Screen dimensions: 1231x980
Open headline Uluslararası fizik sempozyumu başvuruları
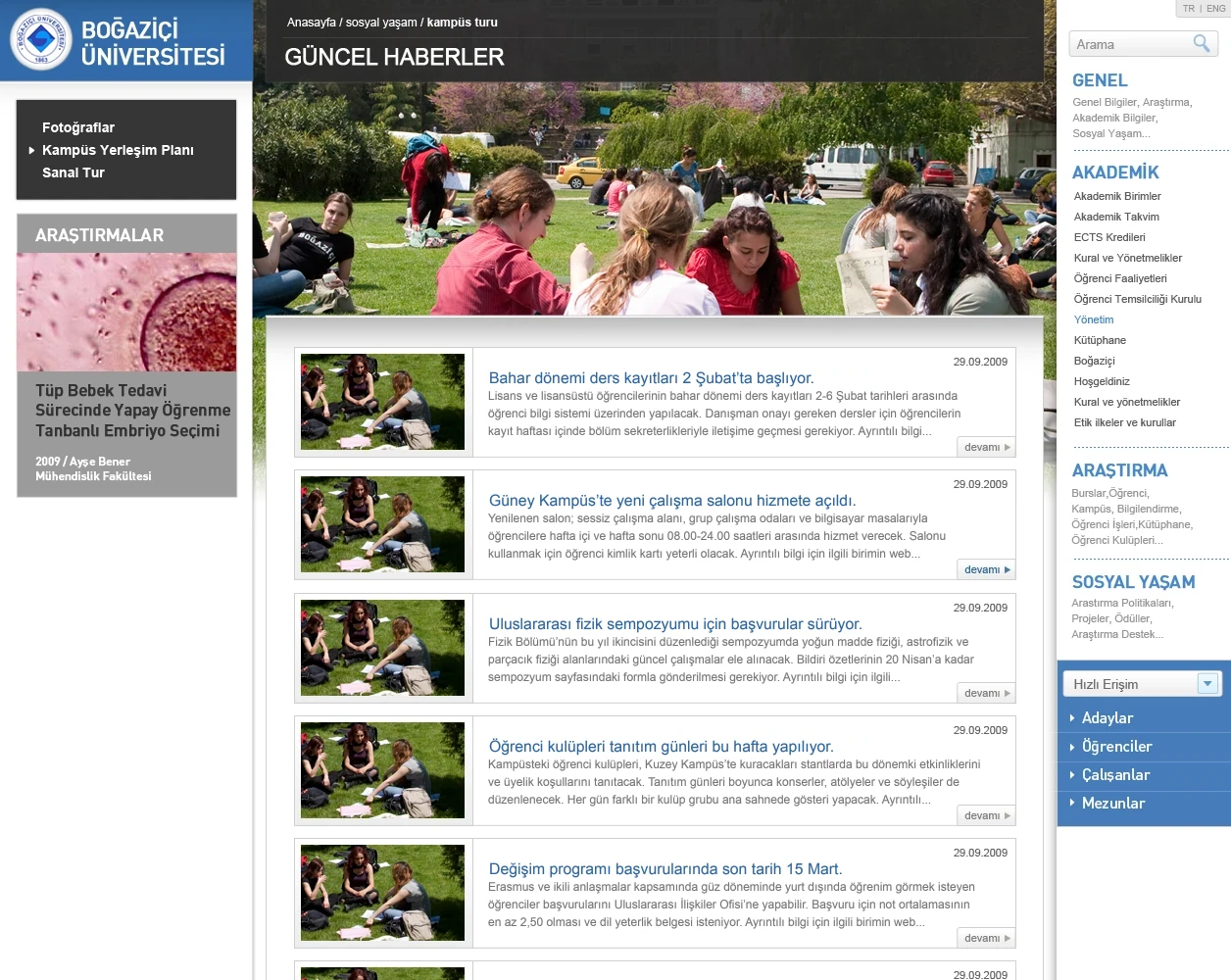point(675,624)
